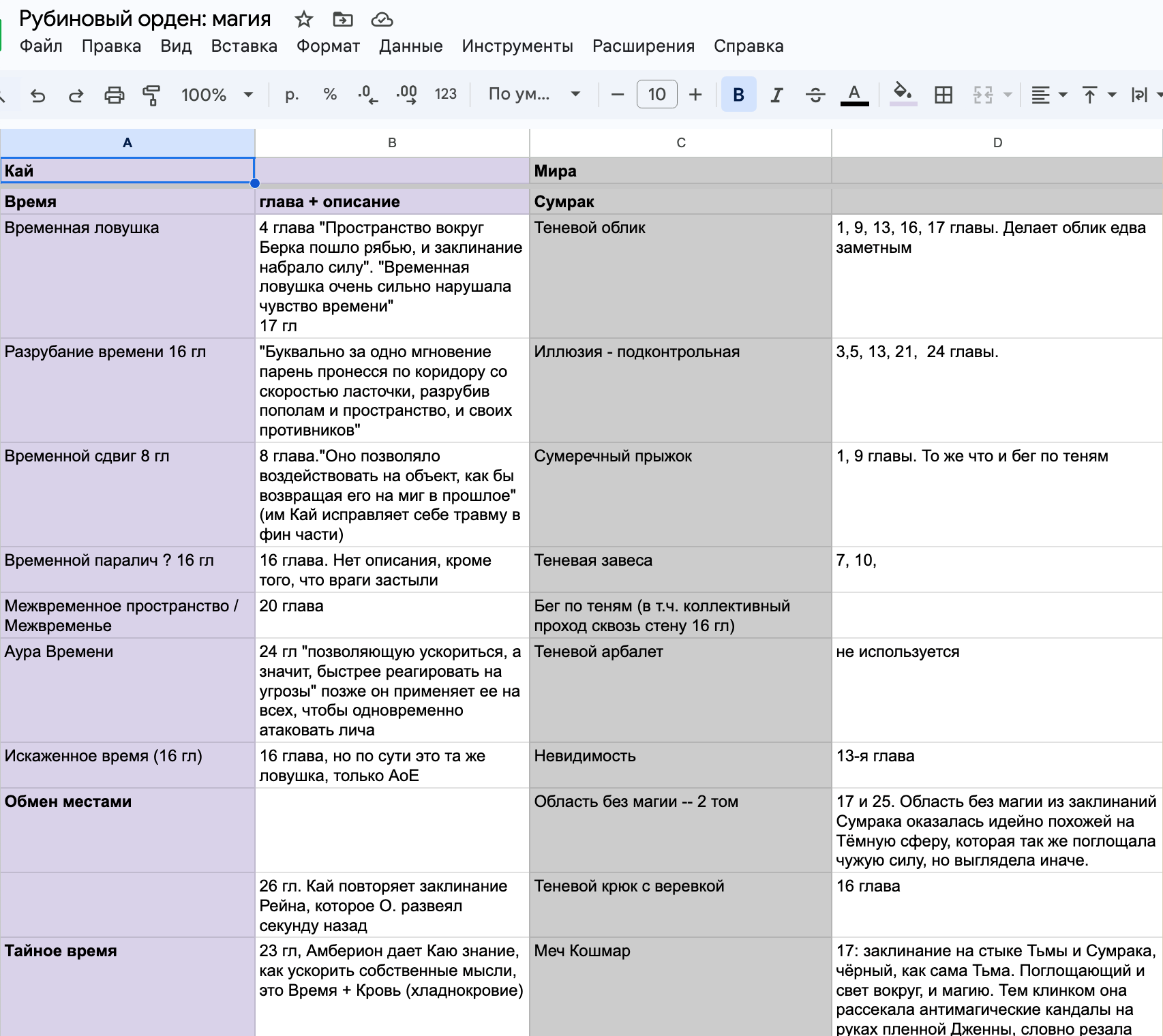Select the Paint format roller tool
Viewport: 1163px width, 1036px height.
click(151, 95)
